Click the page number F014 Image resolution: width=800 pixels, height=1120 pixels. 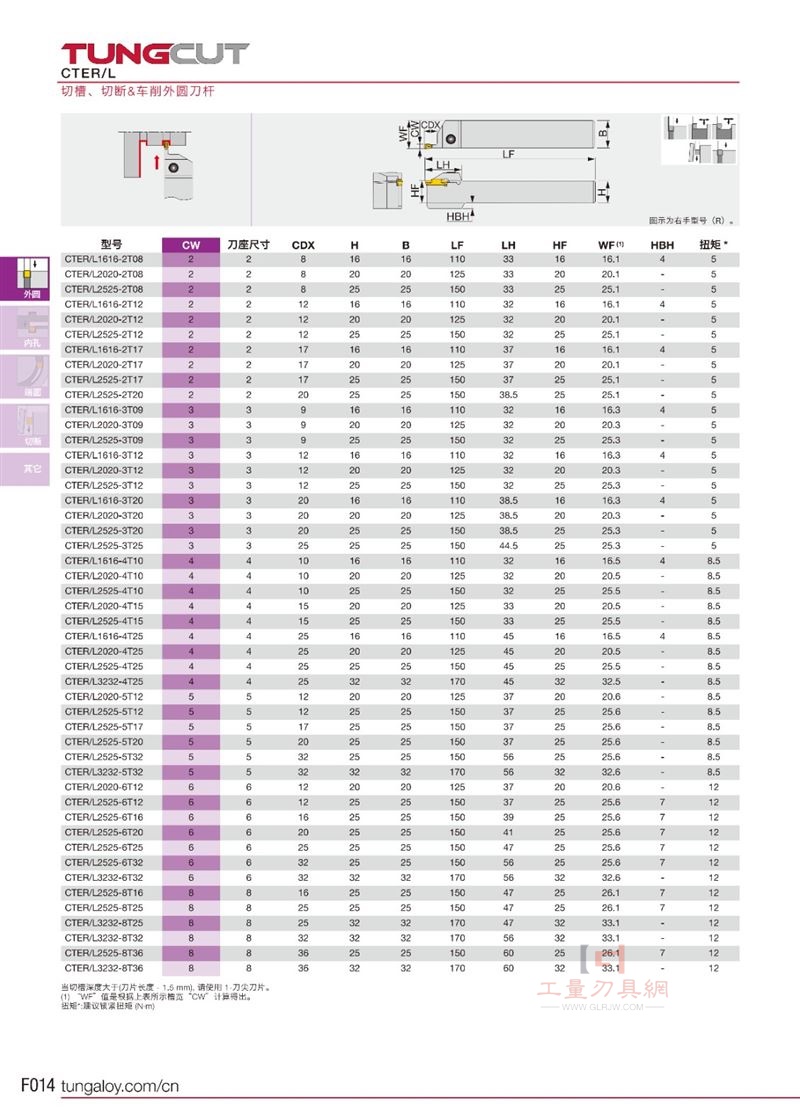(x=37, y=1085)
